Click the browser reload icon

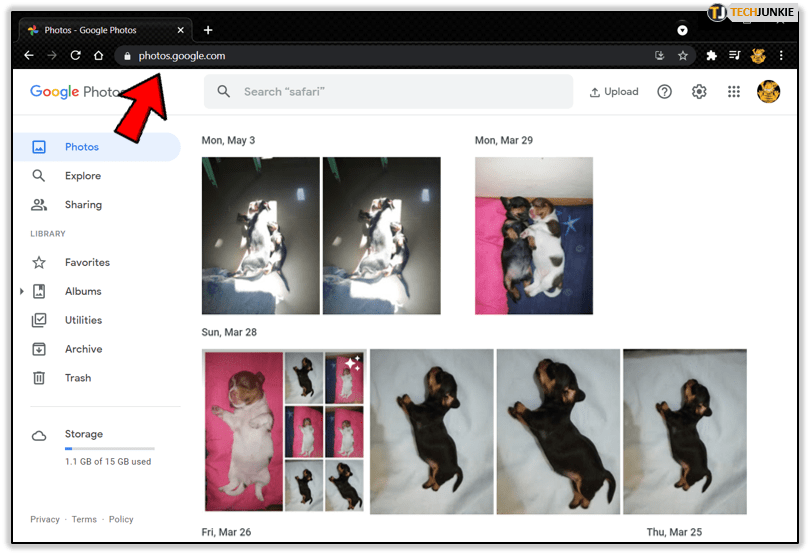pyautogui.click(x=75, y=56)
